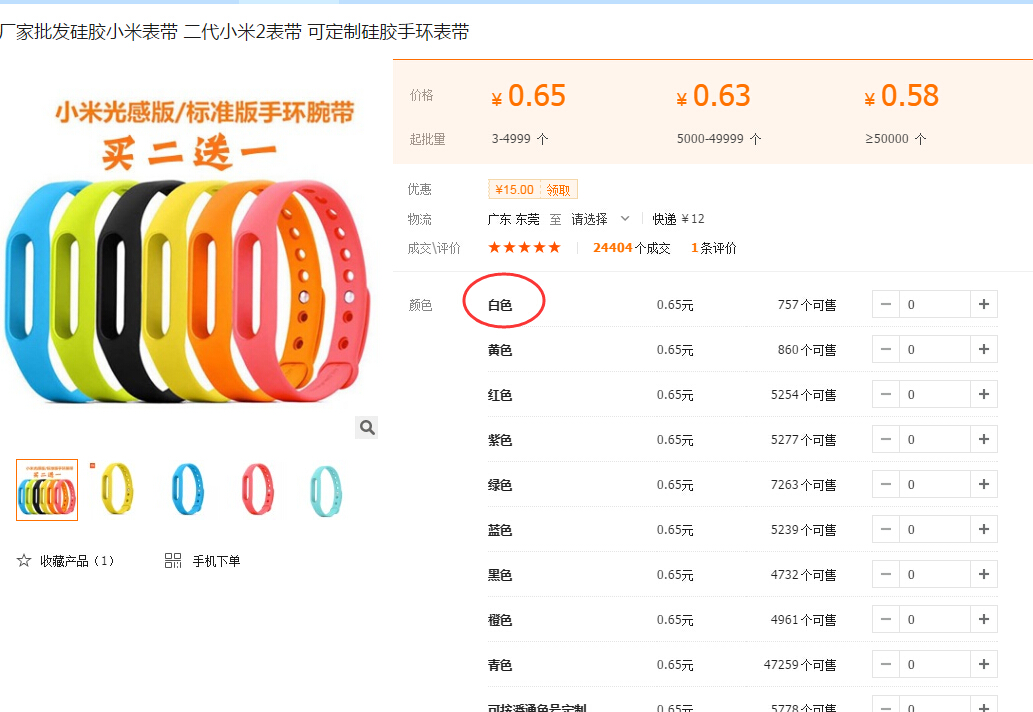The height and width of the screenshot is (712, 1033).
Task: Open the 24404个成交 transaction records
Action: (631, 248)
